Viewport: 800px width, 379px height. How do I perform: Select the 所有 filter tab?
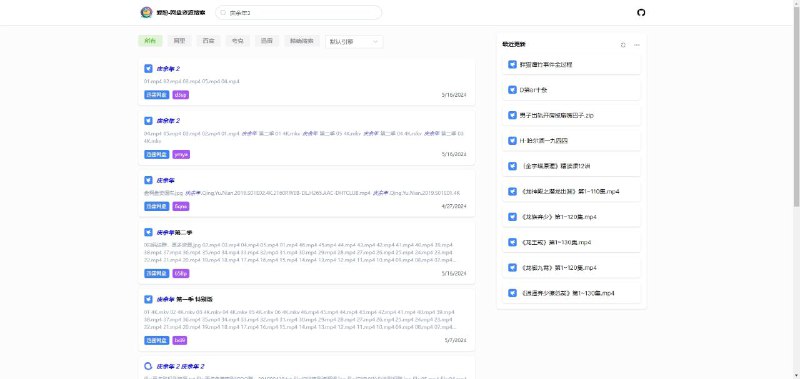150,41
